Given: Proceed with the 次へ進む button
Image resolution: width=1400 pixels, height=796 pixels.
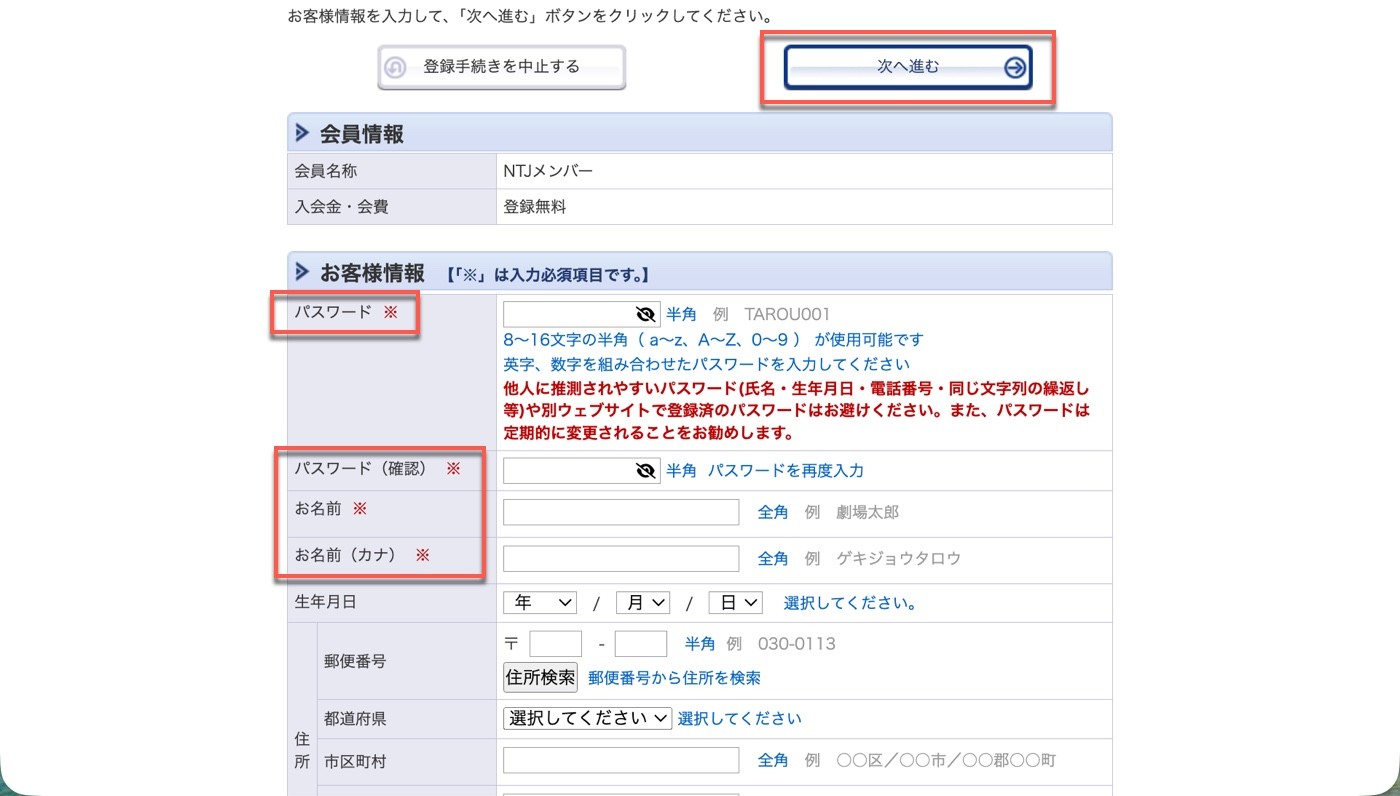Looking at the screenshot, I should (907, 68).
